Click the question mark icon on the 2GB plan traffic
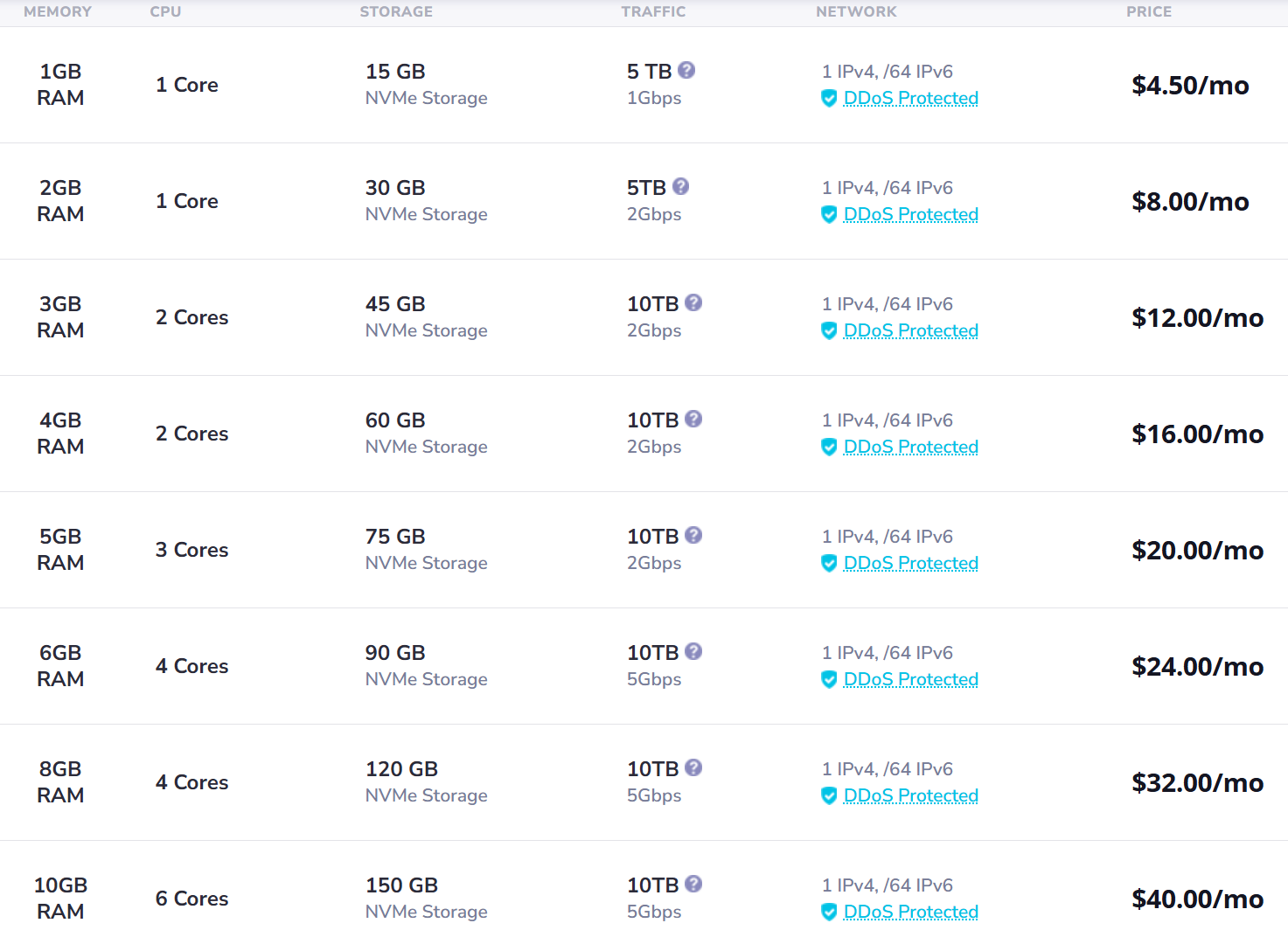 pos(681,186)
